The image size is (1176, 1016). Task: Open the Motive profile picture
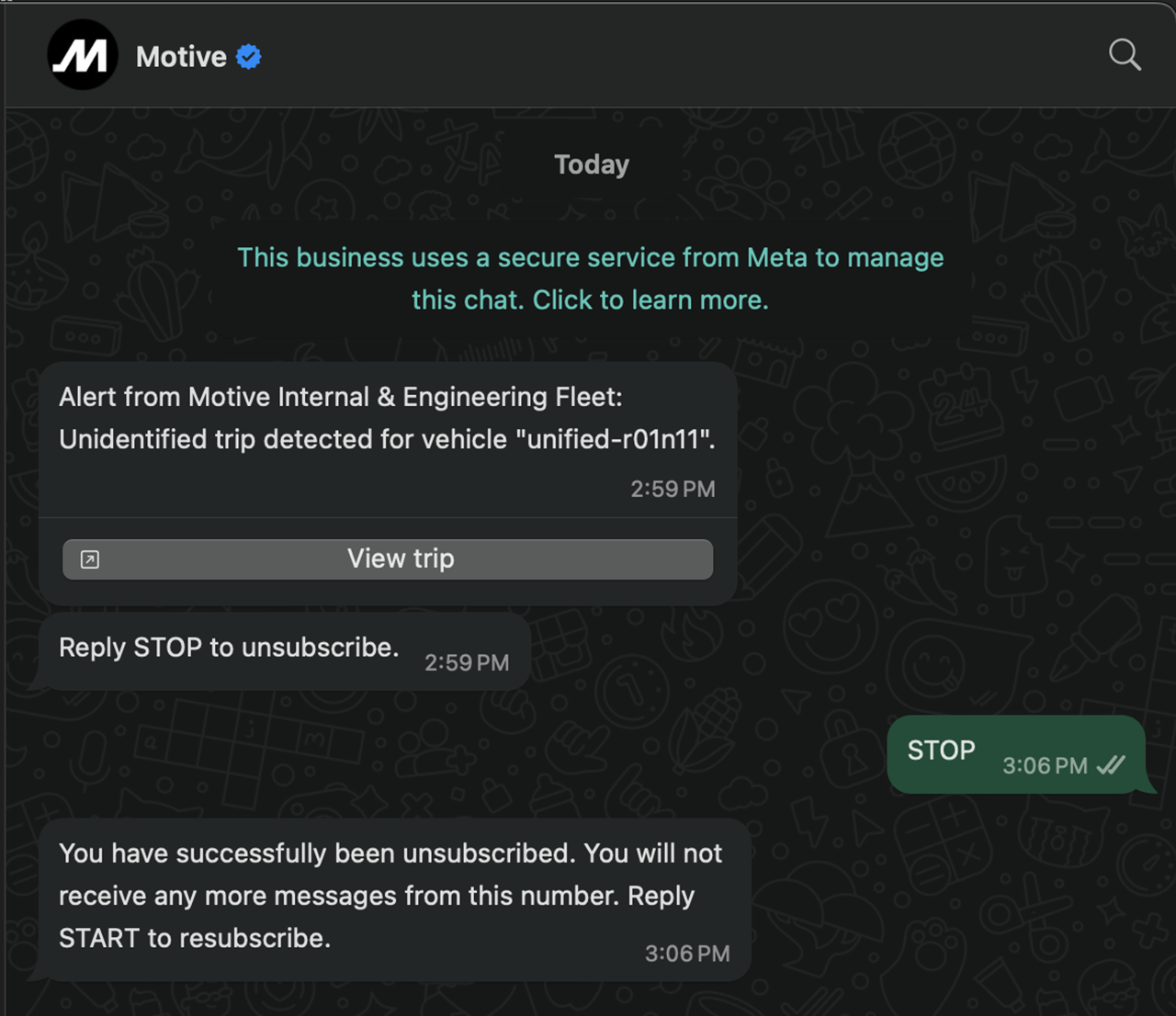(x=83, y=55)
